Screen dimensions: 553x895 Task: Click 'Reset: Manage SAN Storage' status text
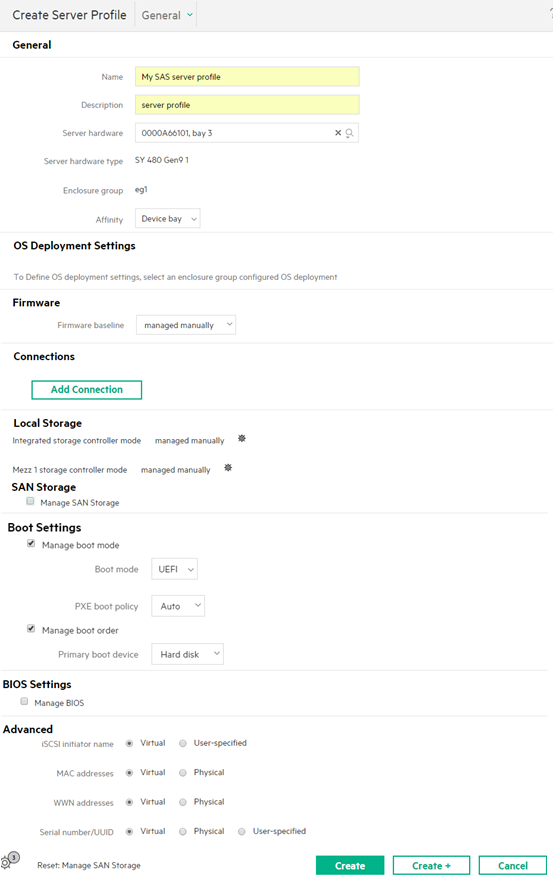pyautogui.click(x=89, y=865)
